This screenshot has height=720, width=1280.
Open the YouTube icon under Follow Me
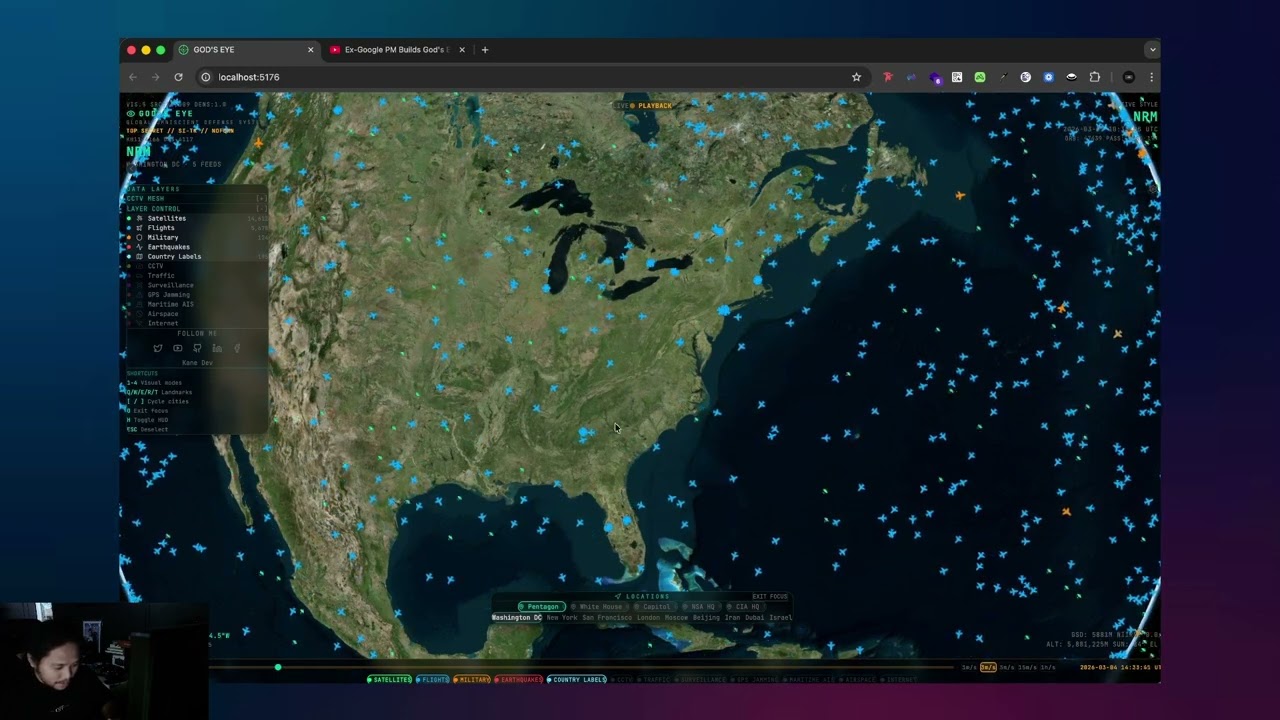(178, 348)
